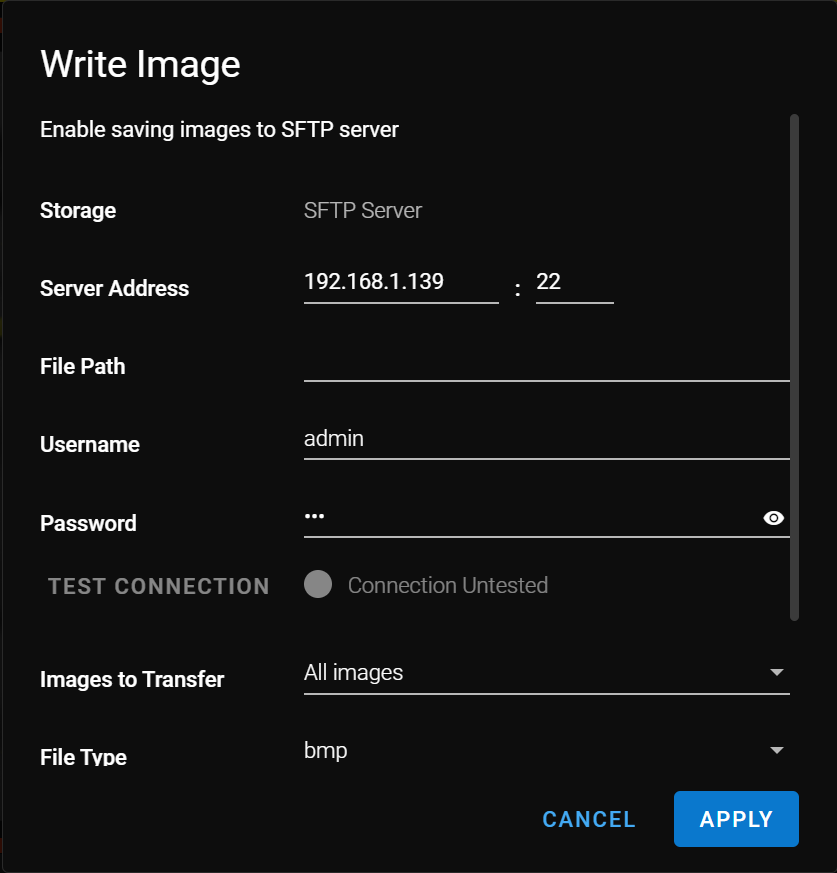This screenshot has width=837, height=873.
Task: Click the 'Server Address' label
Action: coord(114,289)
